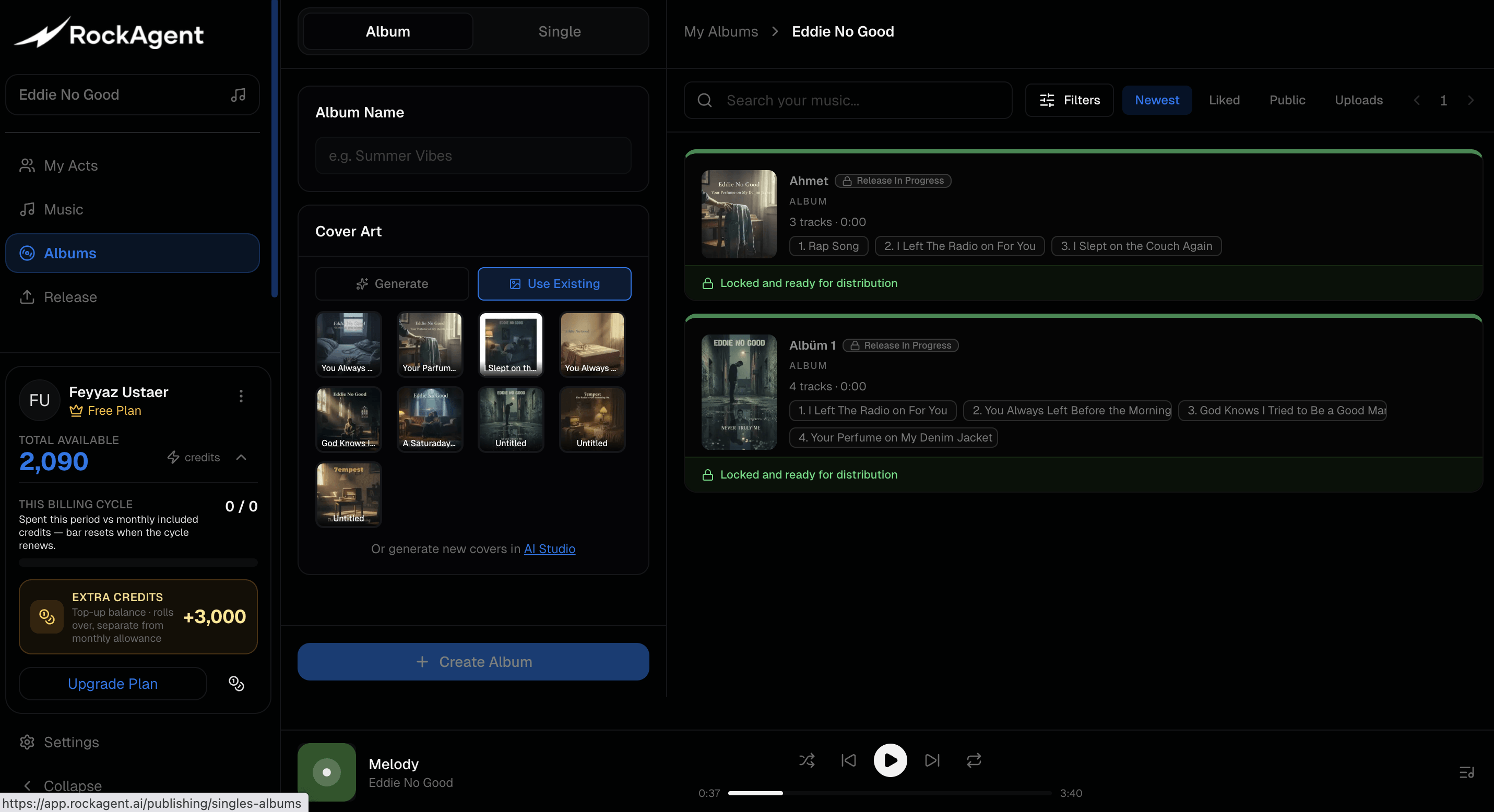Toggle repeat playback icon
This screenshot has width=1494, height=812.
974,760
